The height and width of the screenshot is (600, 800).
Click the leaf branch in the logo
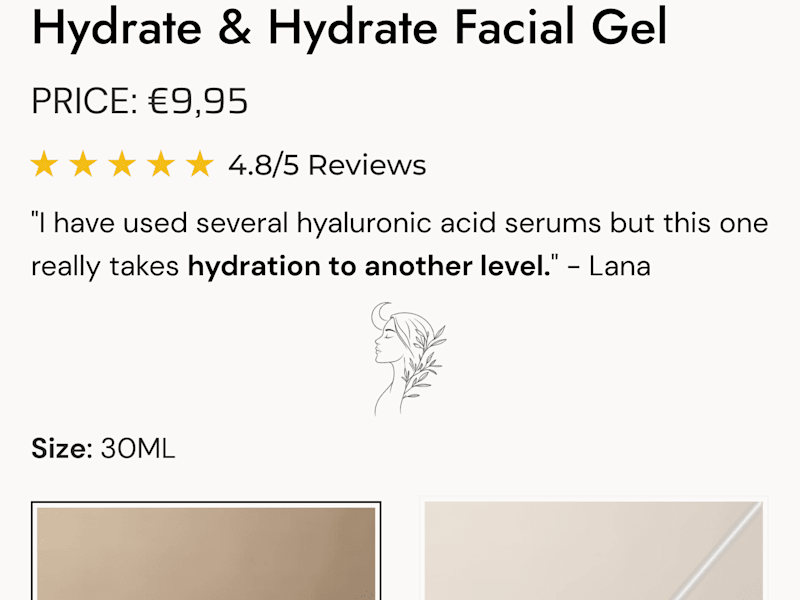pyautogui.click(x=423, y=362)
